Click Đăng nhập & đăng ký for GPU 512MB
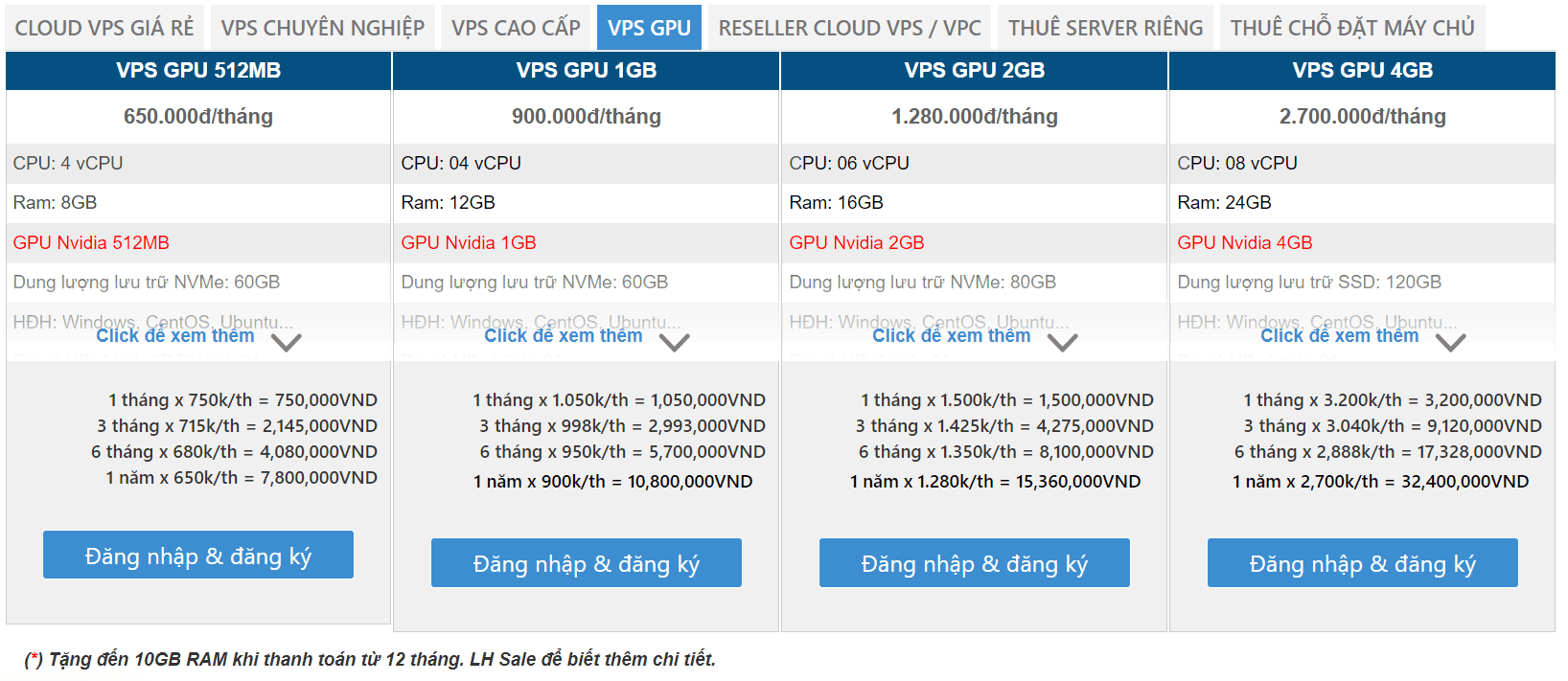The image size is (1568, 681). click(198, 555)
